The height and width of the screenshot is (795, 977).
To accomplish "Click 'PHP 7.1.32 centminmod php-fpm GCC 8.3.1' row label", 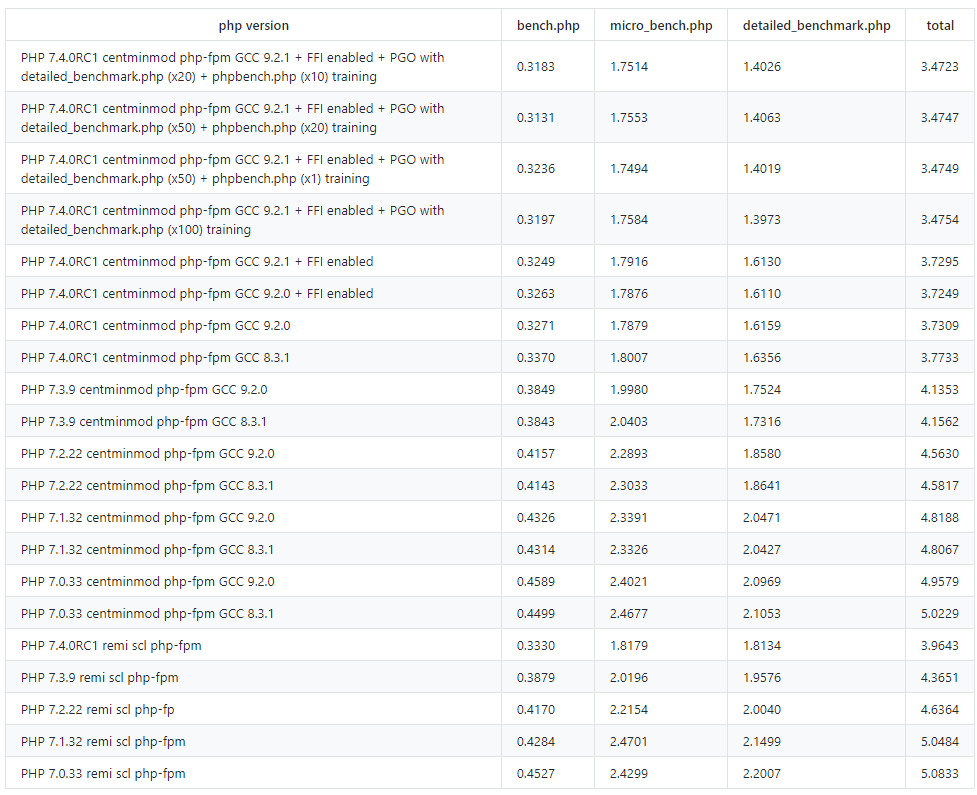I will [x=147, y=550].
